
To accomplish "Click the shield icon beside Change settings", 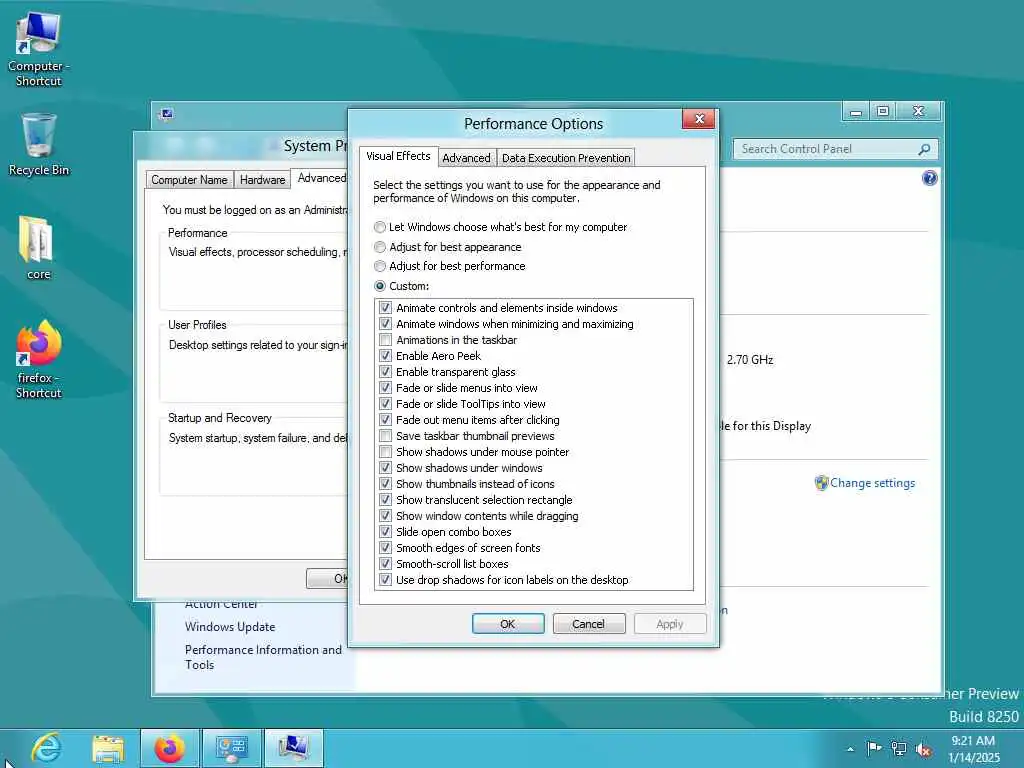I will coord(821,483).
